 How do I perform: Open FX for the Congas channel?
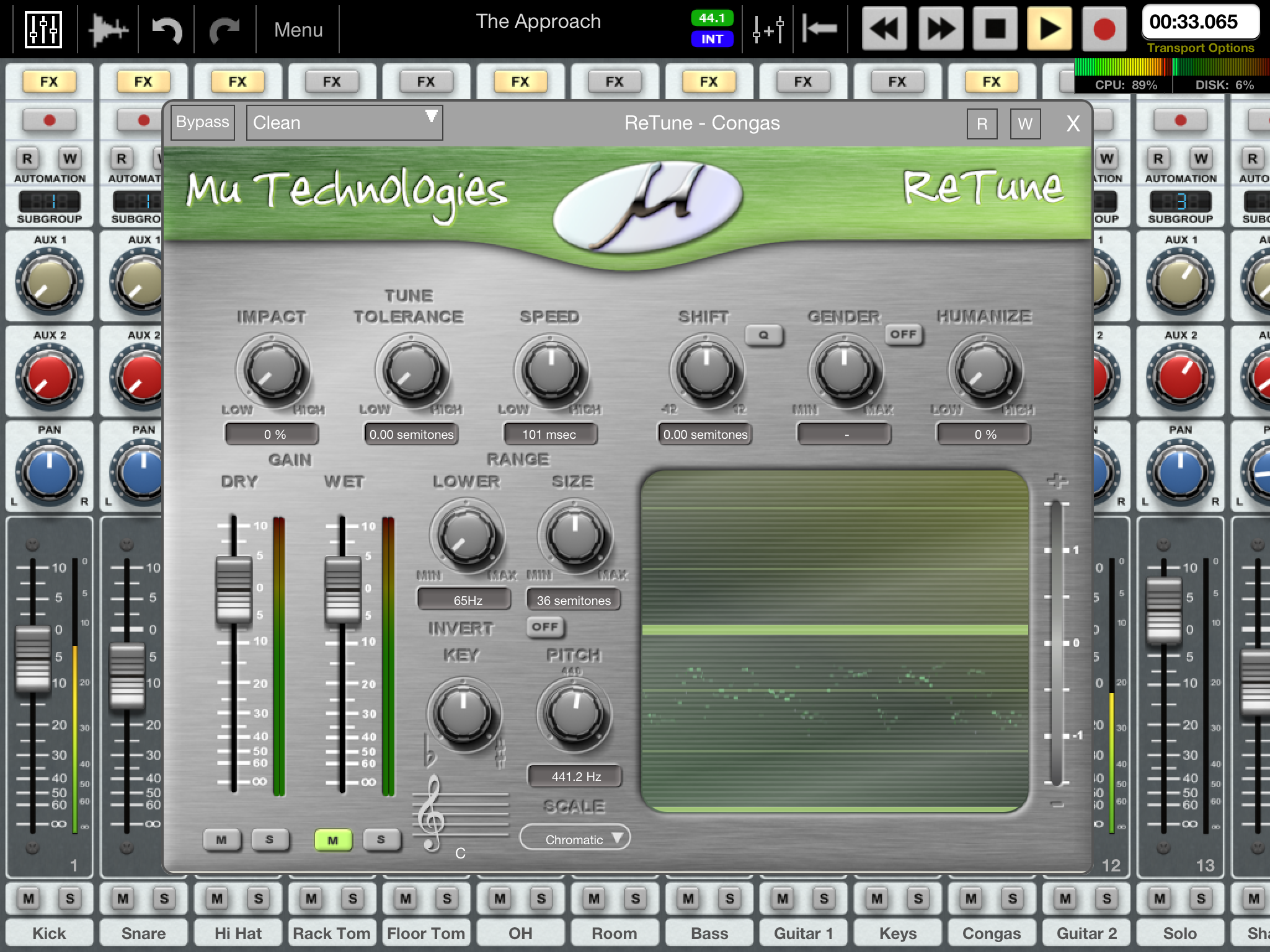pos(992,81)
